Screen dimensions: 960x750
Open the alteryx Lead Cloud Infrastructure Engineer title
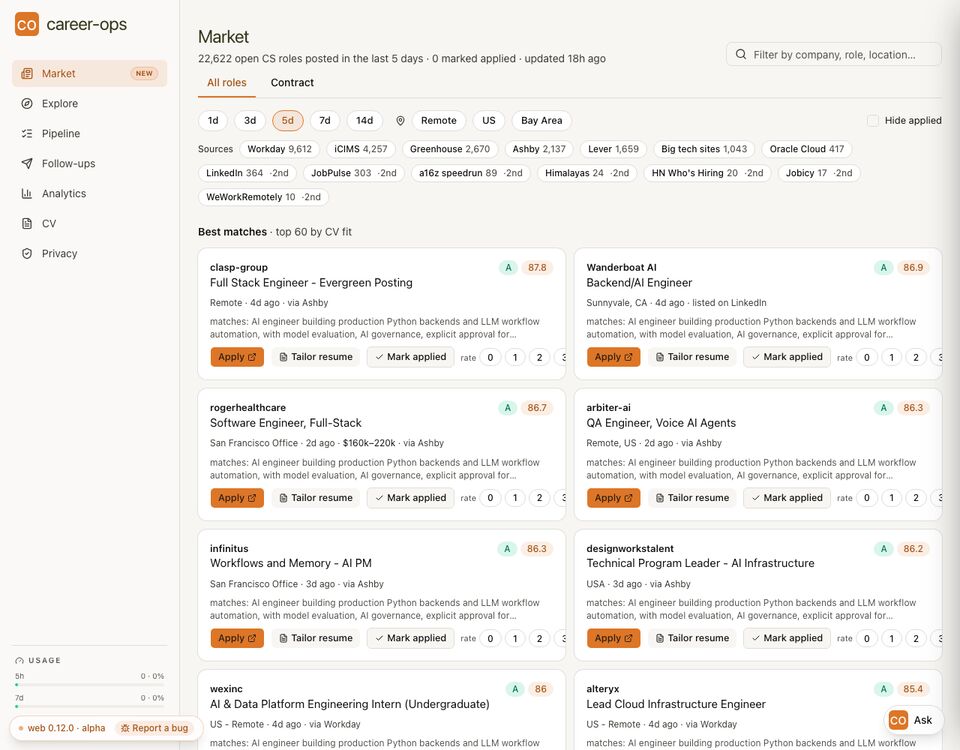point(676,704)
